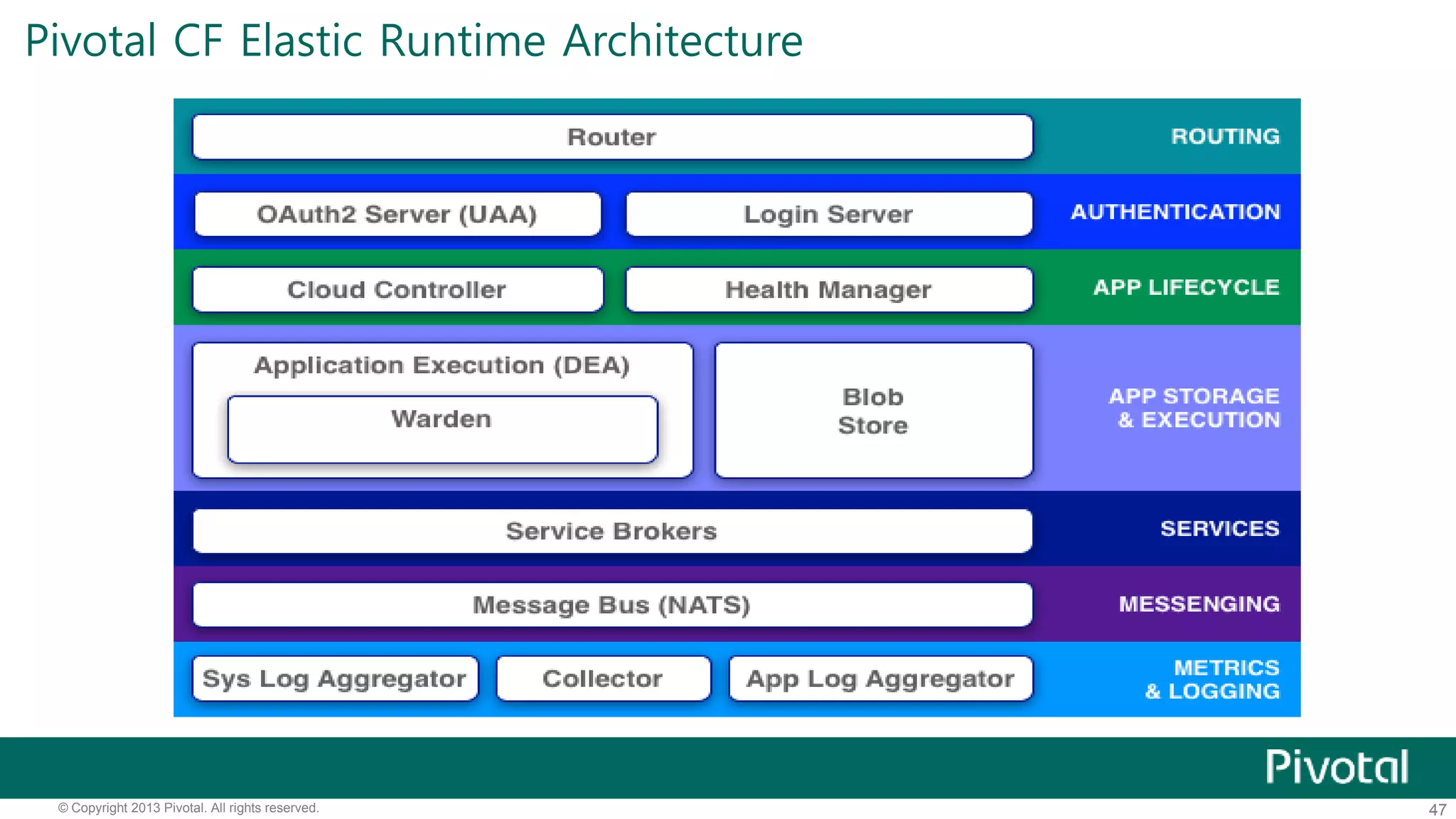
Task: Click the Health Manager box
Action: [x=828, y=289]
